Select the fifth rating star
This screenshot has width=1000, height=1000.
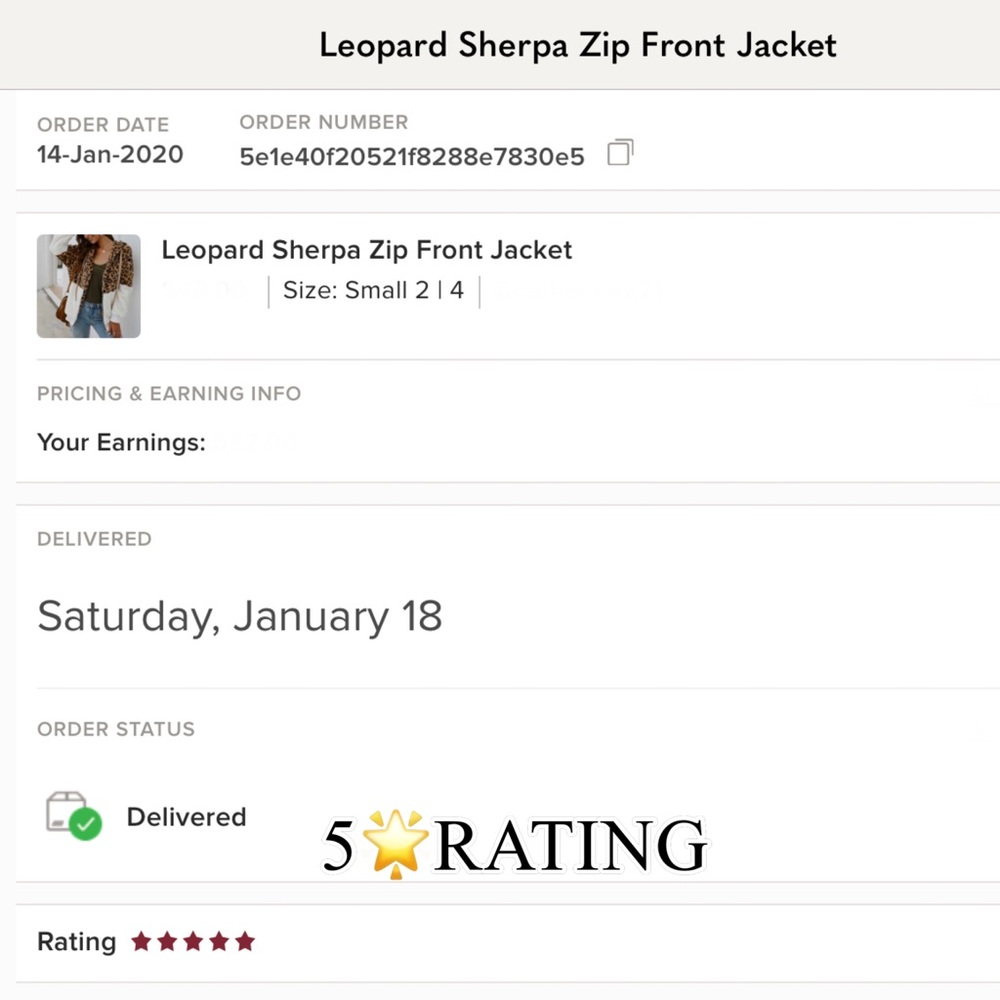(245, 940)
